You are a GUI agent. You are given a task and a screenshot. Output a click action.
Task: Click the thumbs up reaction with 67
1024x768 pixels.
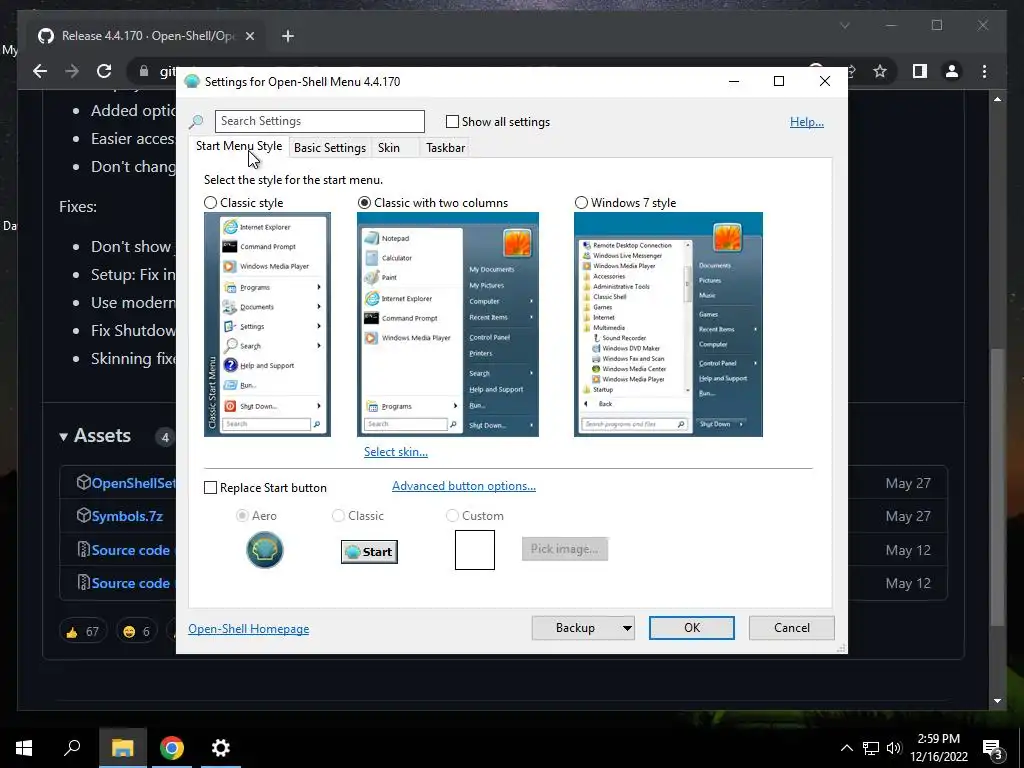tap(82, 632)
